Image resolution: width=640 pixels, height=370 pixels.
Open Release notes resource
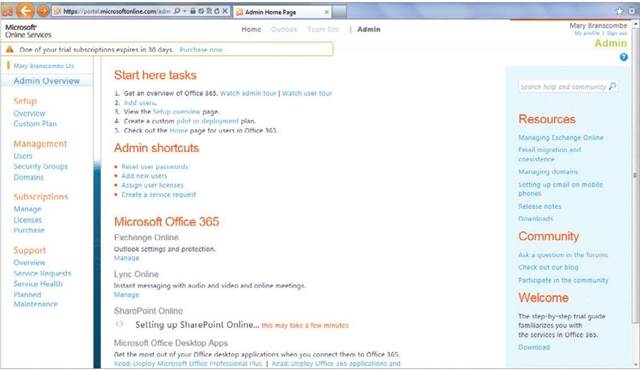pos(540,206)
